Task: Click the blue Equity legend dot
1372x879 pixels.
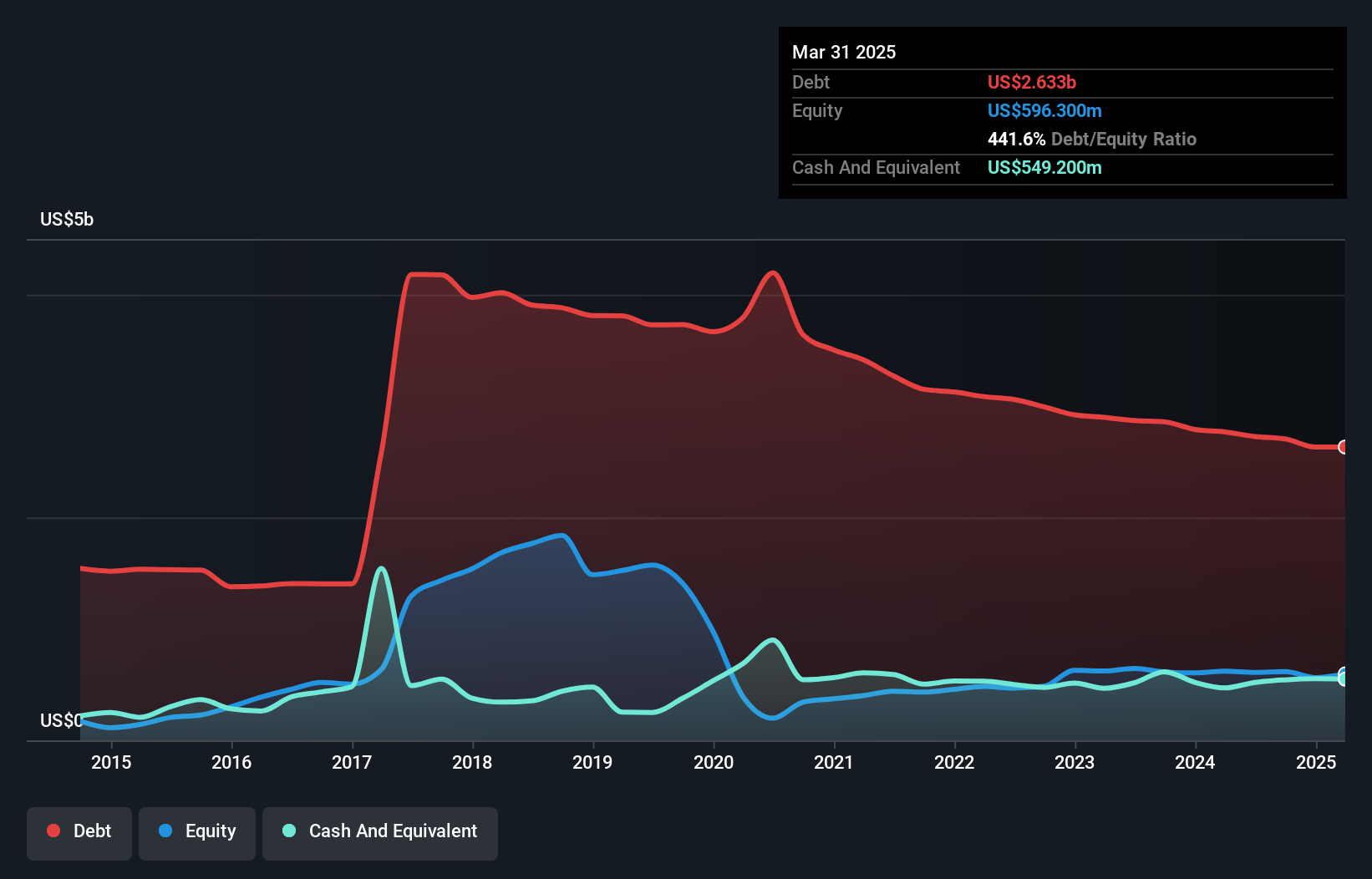Action: click(165, 831)
